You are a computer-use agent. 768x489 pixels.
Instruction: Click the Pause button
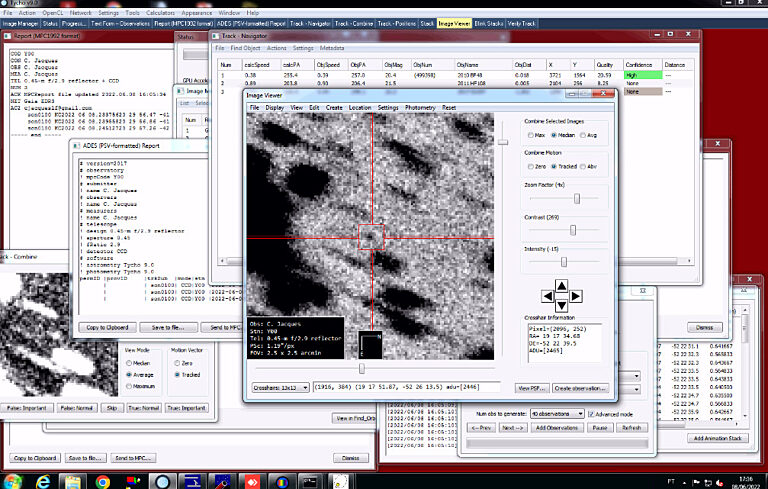coord(600,428)
